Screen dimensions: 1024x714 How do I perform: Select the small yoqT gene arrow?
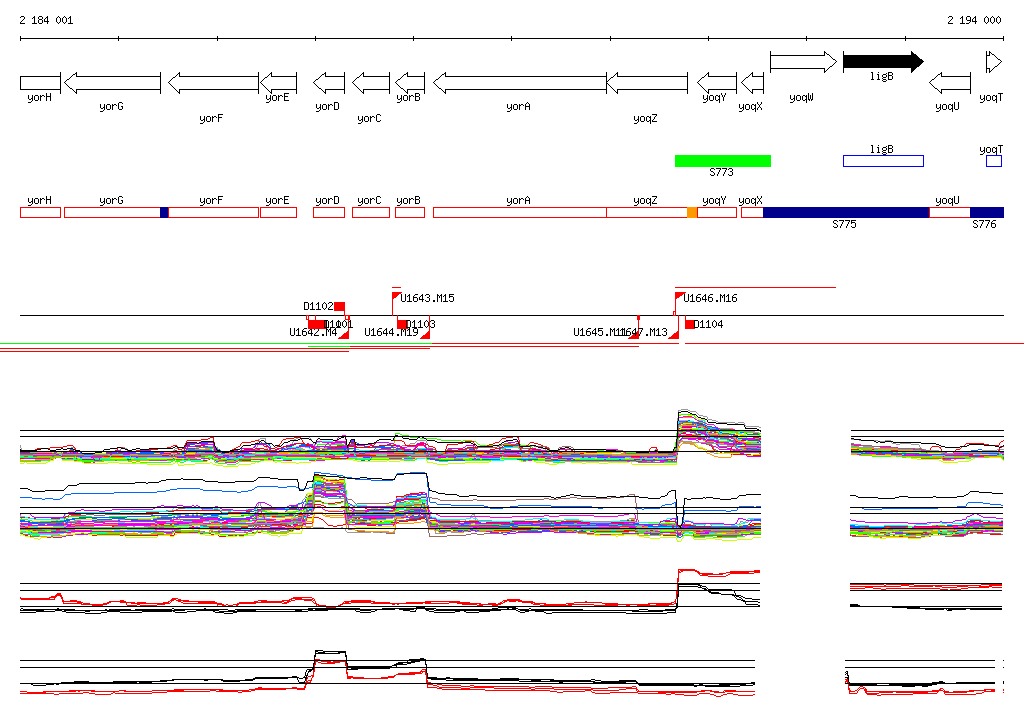click(x=993, y=62)
